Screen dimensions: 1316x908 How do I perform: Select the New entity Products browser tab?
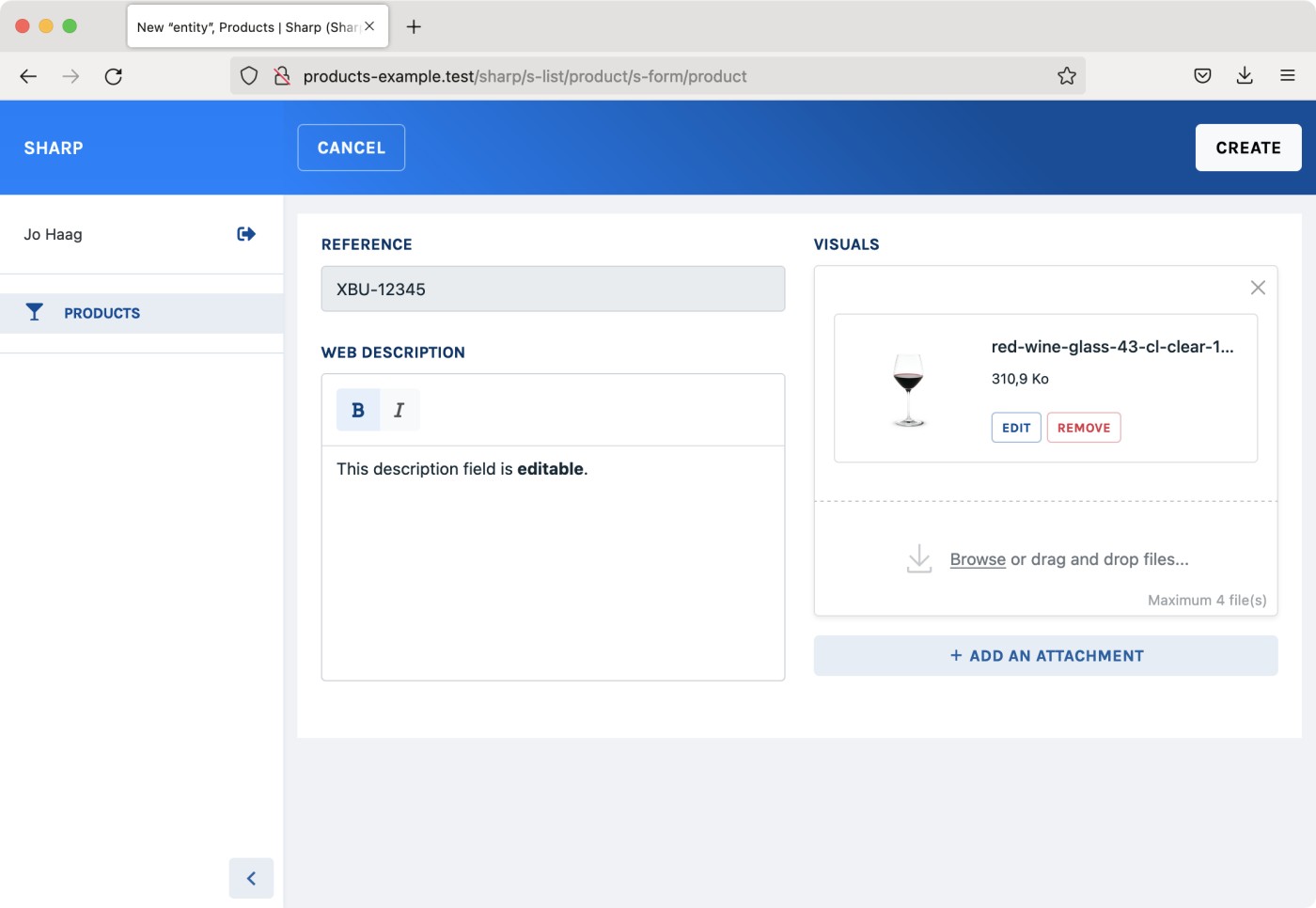(246, 27)
